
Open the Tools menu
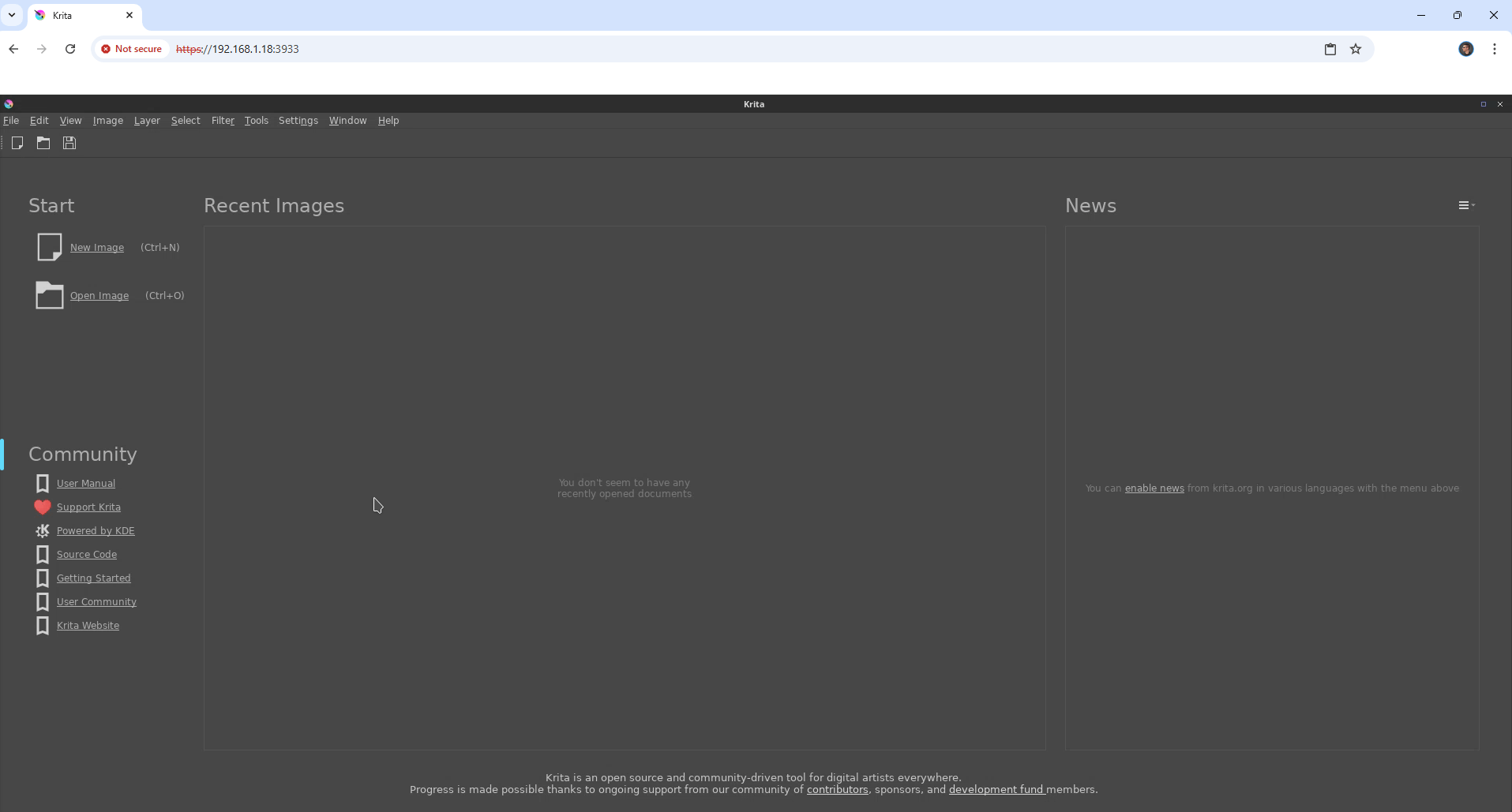[x=257, y=121]
